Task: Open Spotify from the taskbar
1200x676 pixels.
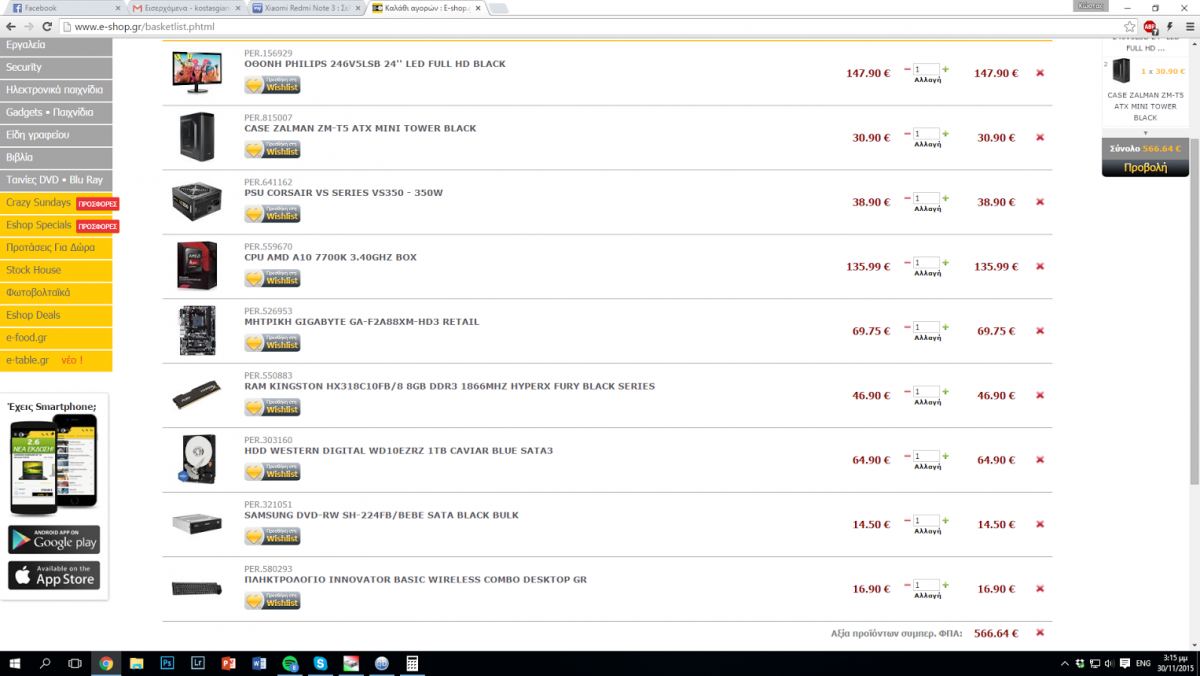Action: (x=290, y=663)
